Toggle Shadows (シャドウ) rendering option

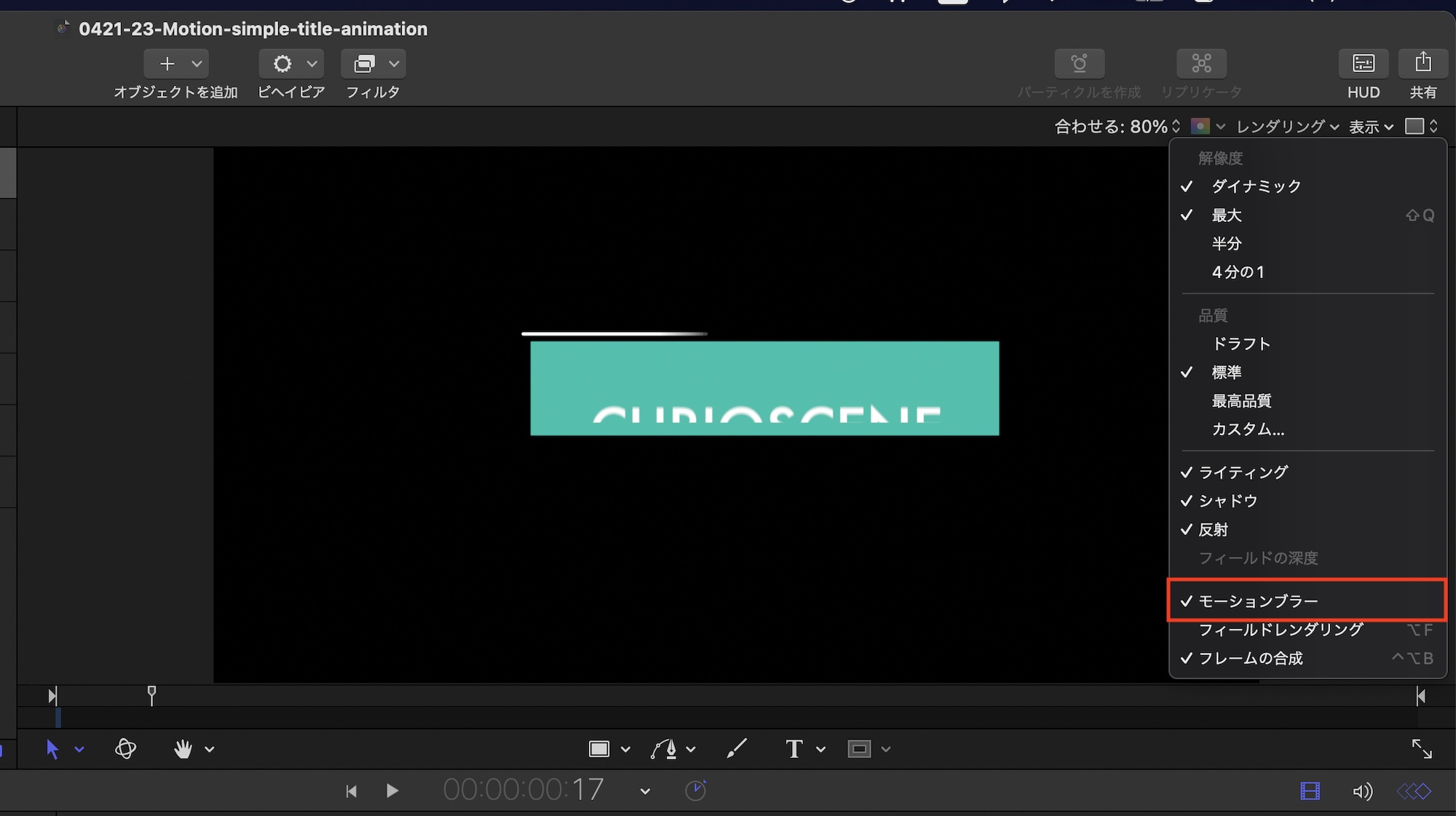[x=1227, y=501]
